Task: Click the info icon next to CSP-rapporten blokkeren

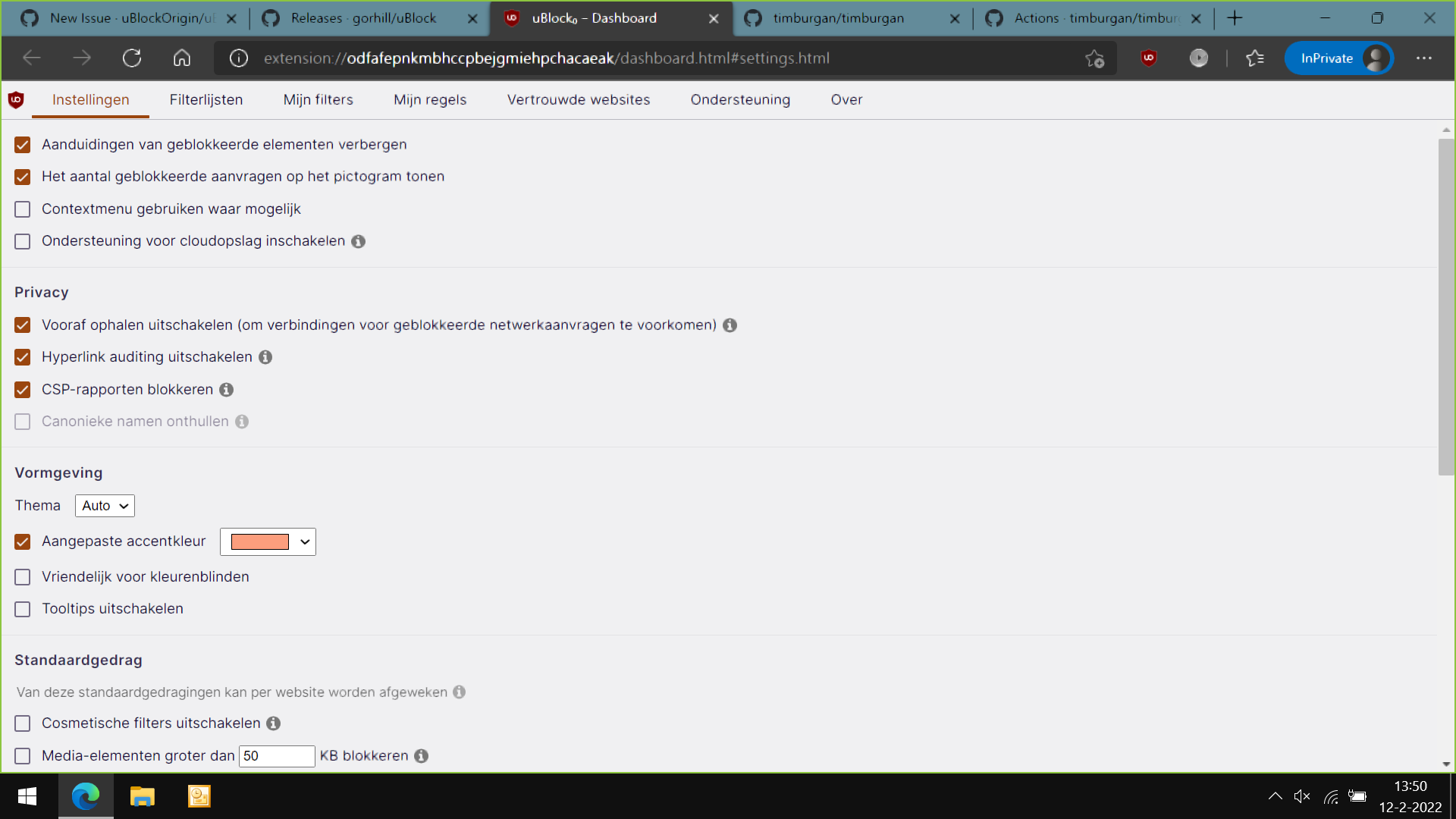Action: tap(225, 390)
